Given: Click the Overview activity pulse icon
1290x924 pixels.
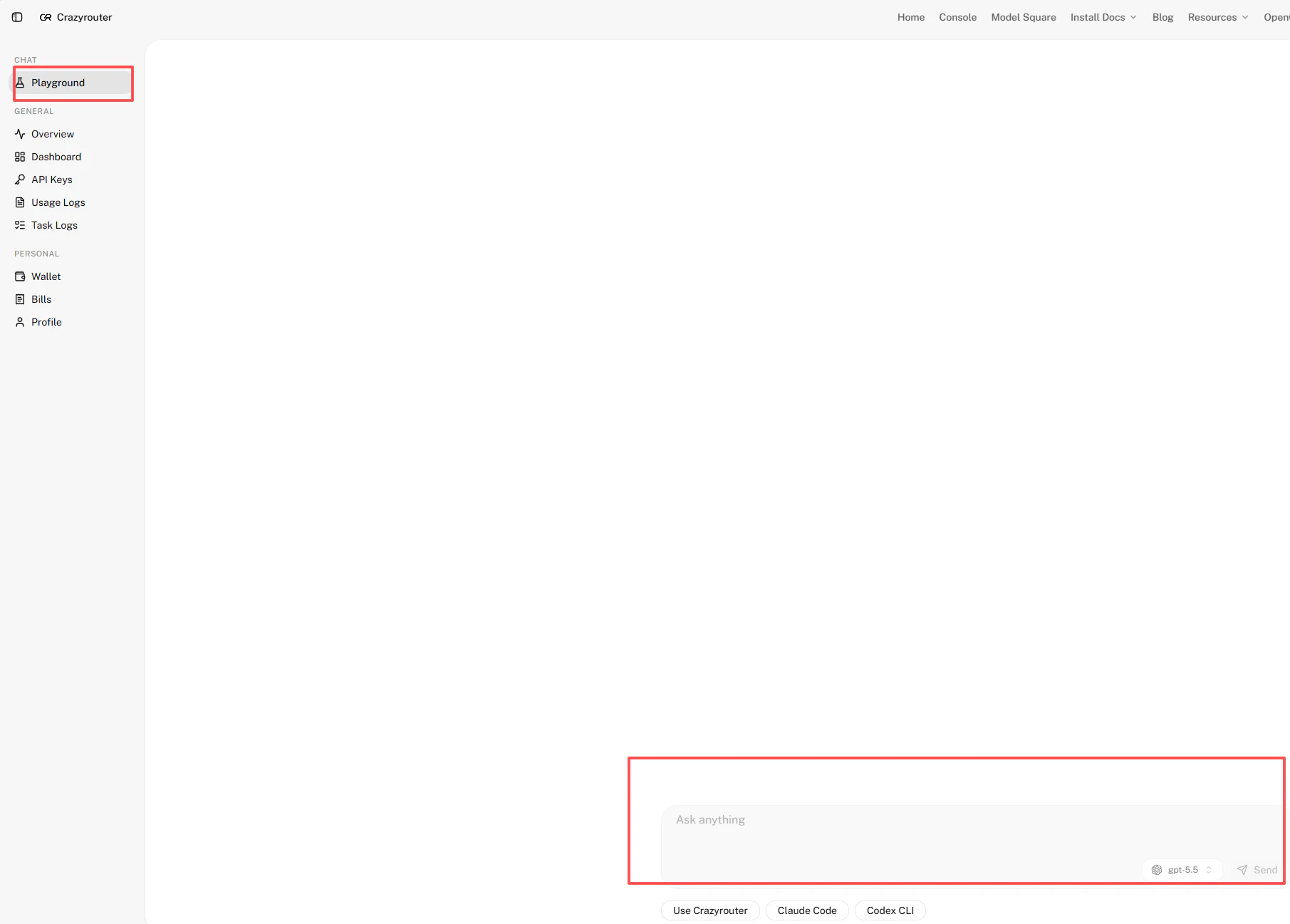Looking at the screenshot, I should coord(20,134).
